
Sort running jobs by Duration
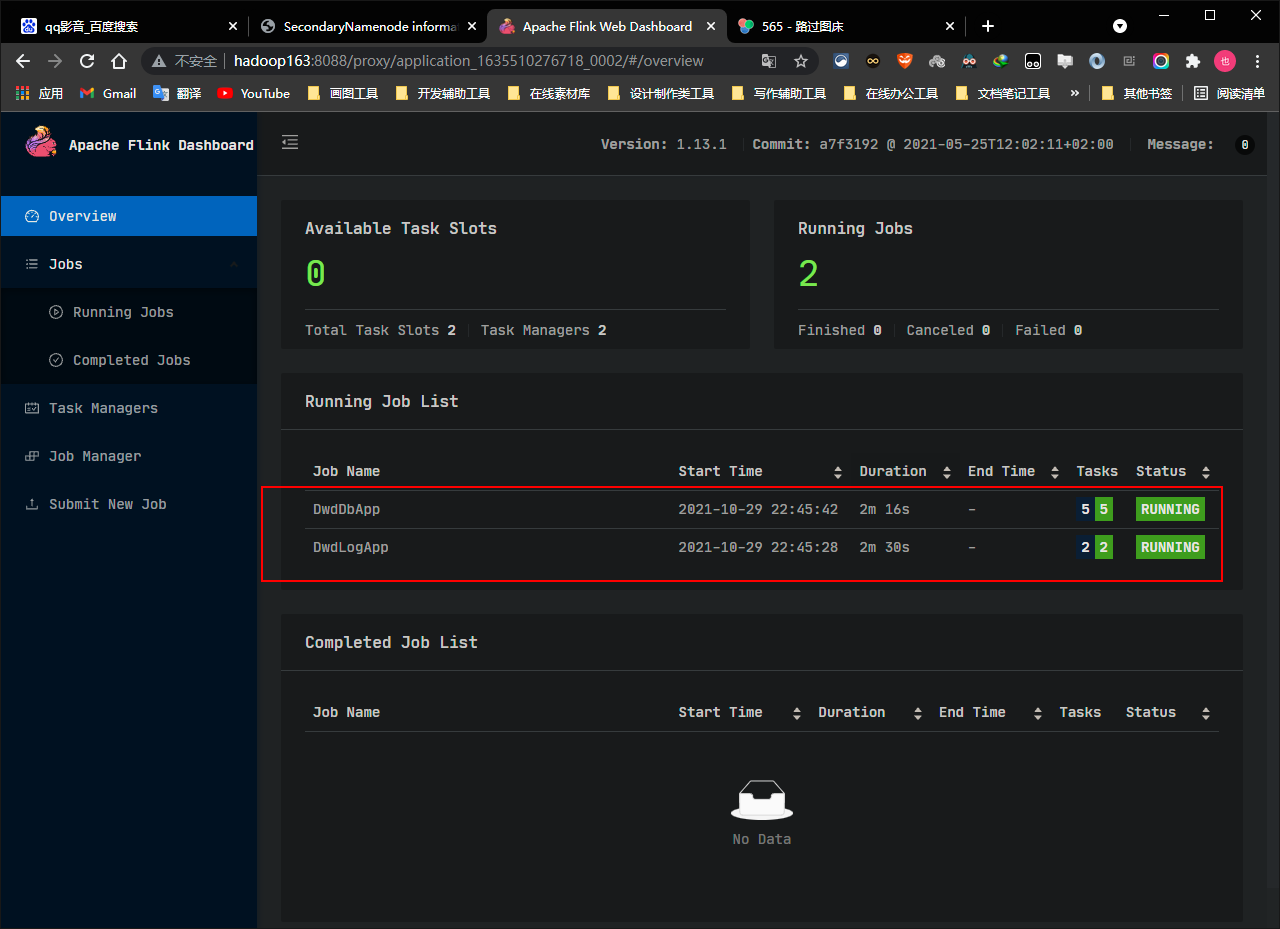click(x=947, y=472)
